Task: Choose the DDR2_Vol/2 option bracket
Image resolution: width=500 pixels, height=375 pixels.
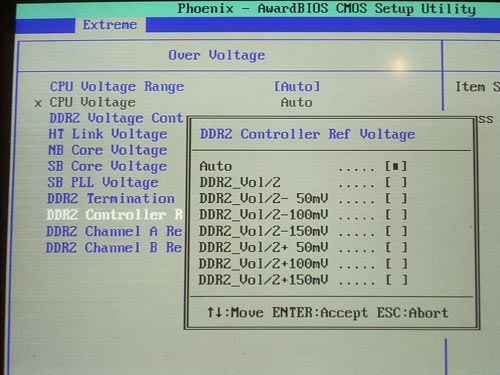Action: click(396, 182)
